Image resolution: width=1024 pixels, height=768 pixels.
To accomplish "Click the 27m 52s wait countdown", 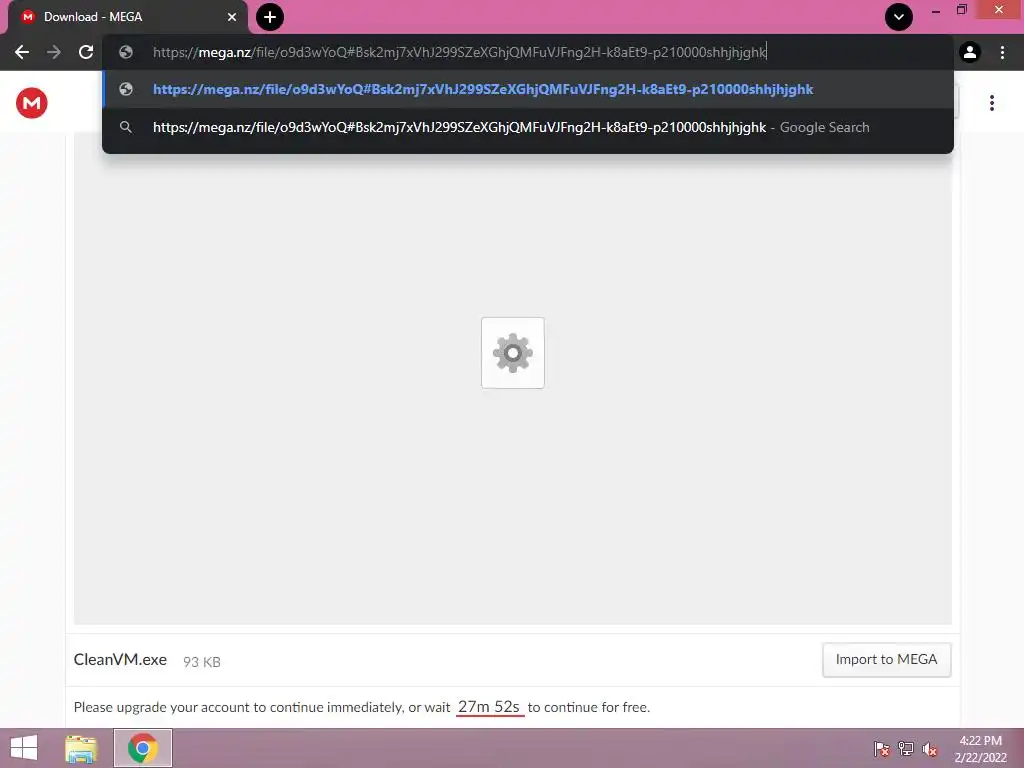I will pyautogui.click(x=489, y=707).
